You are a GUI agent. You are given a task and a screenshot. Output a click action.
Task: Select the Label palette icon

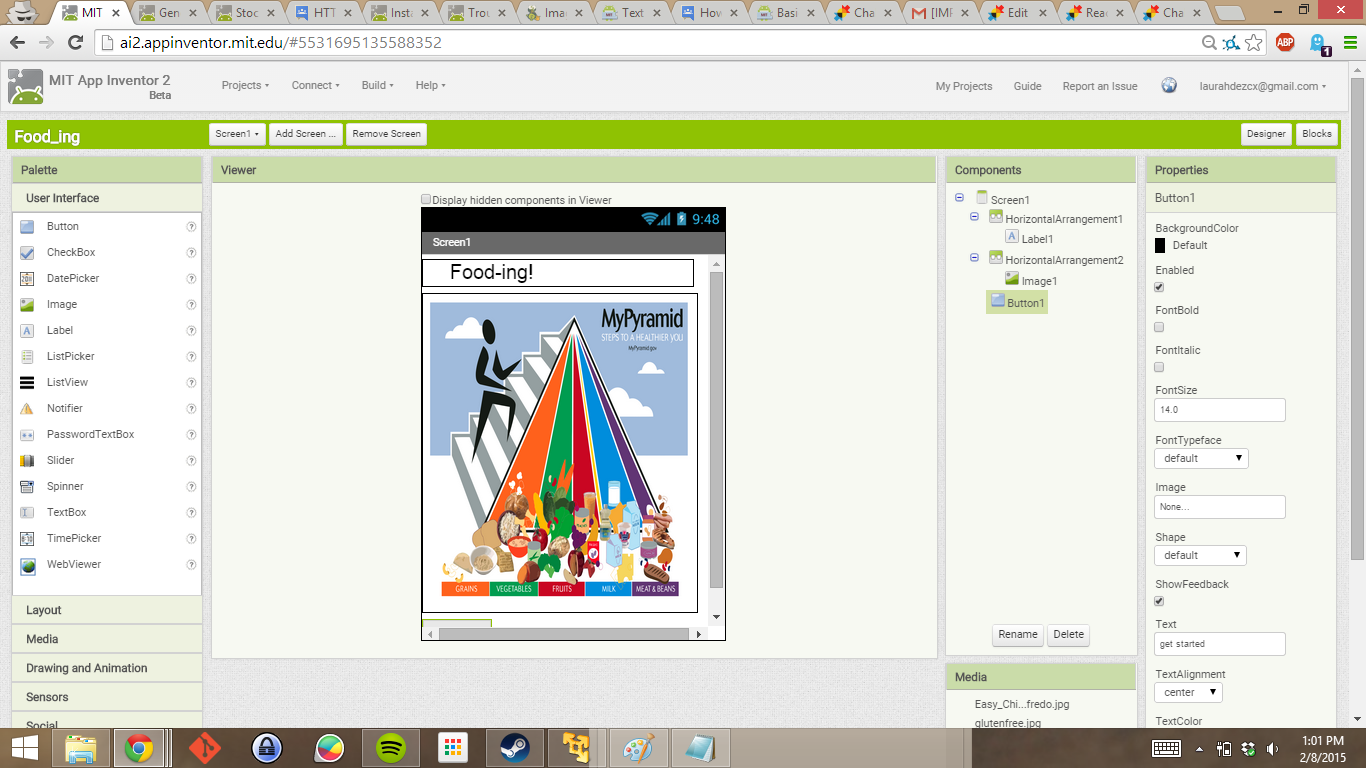coord(27,331)
